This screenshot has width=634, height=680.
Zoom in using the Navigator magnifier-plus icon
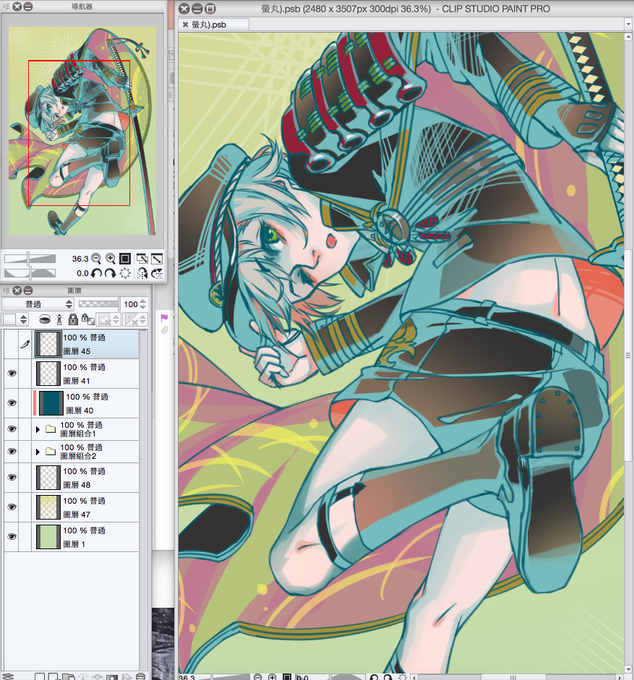point(111,259)
